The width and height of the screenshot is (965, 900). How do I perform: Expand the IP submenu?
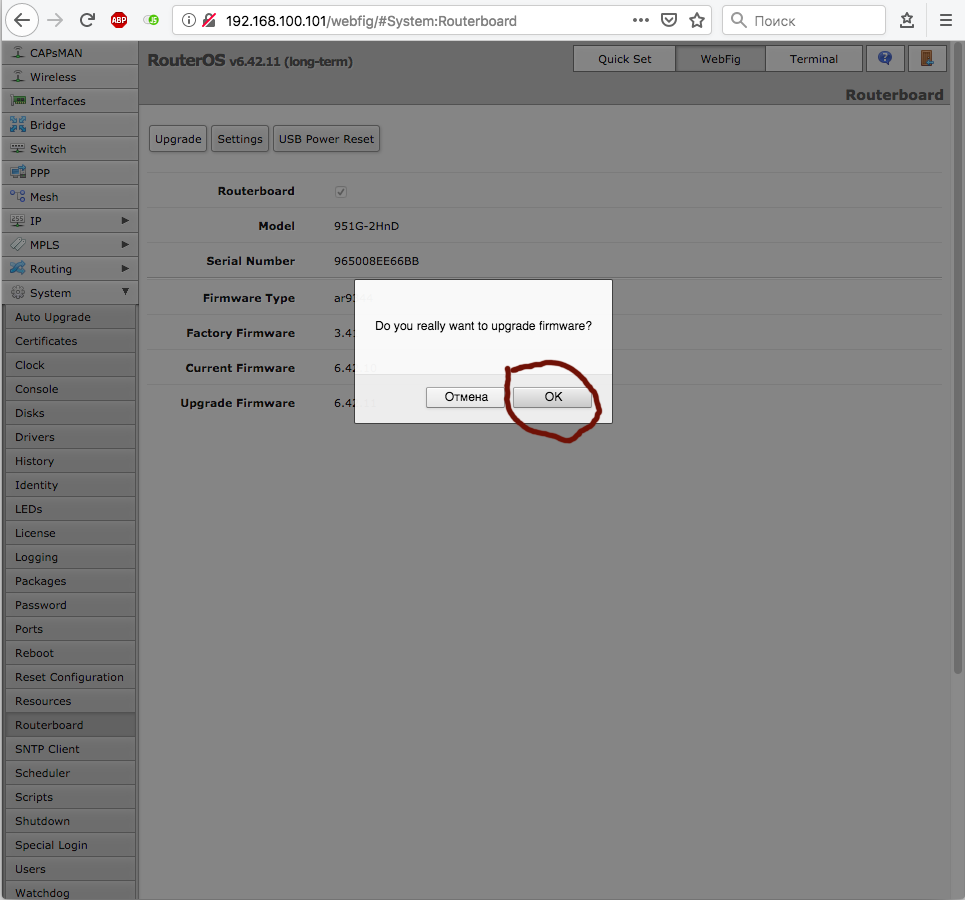click(70, 221)
